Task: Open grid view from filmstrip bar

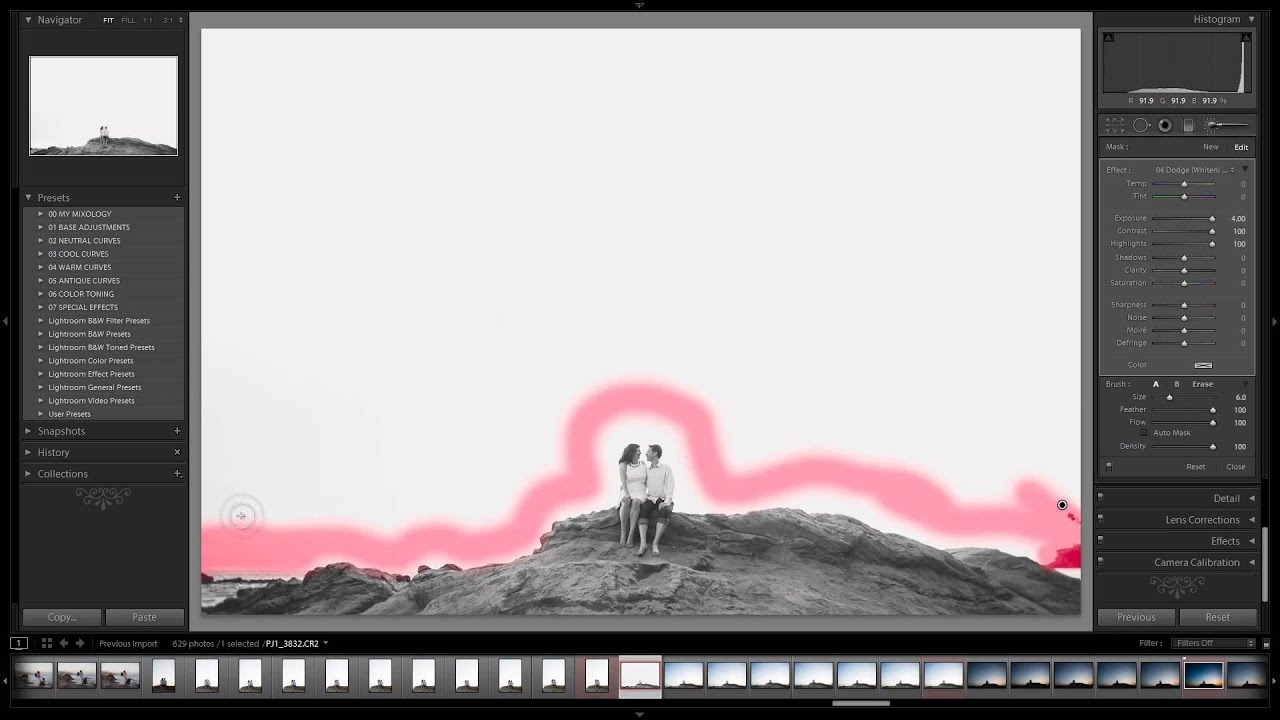Action: tap(46, 643)
